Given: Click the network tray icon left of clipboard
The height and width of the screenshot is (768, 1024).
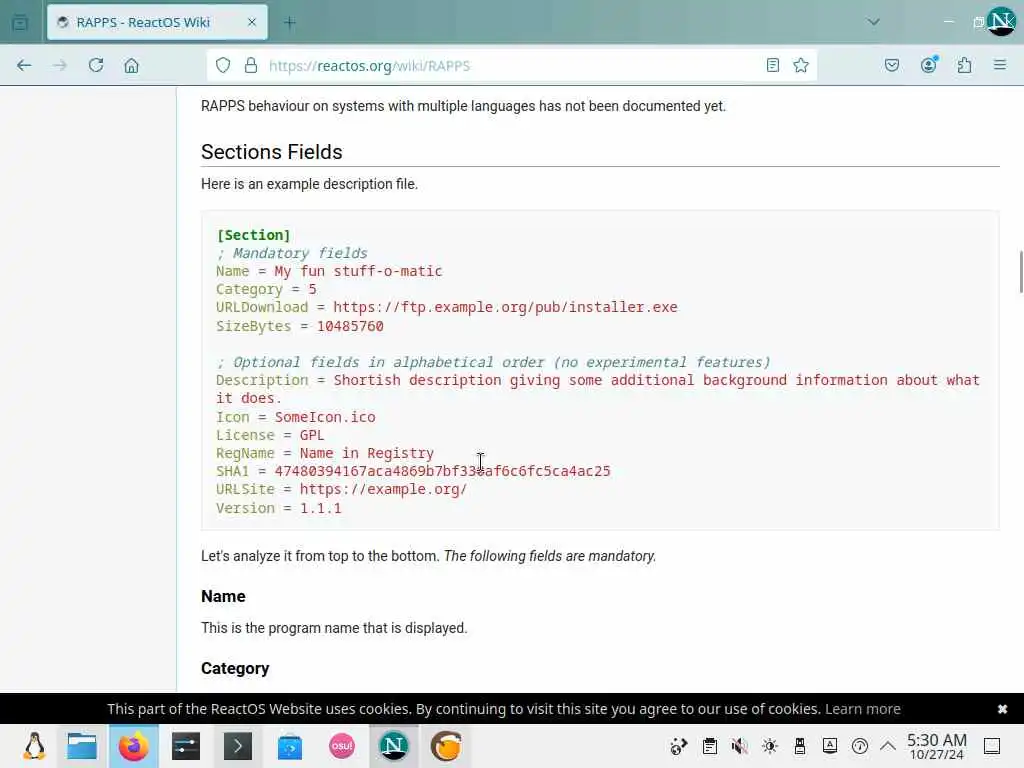Looking at the screenshot, I should click(x=679, y=746).
